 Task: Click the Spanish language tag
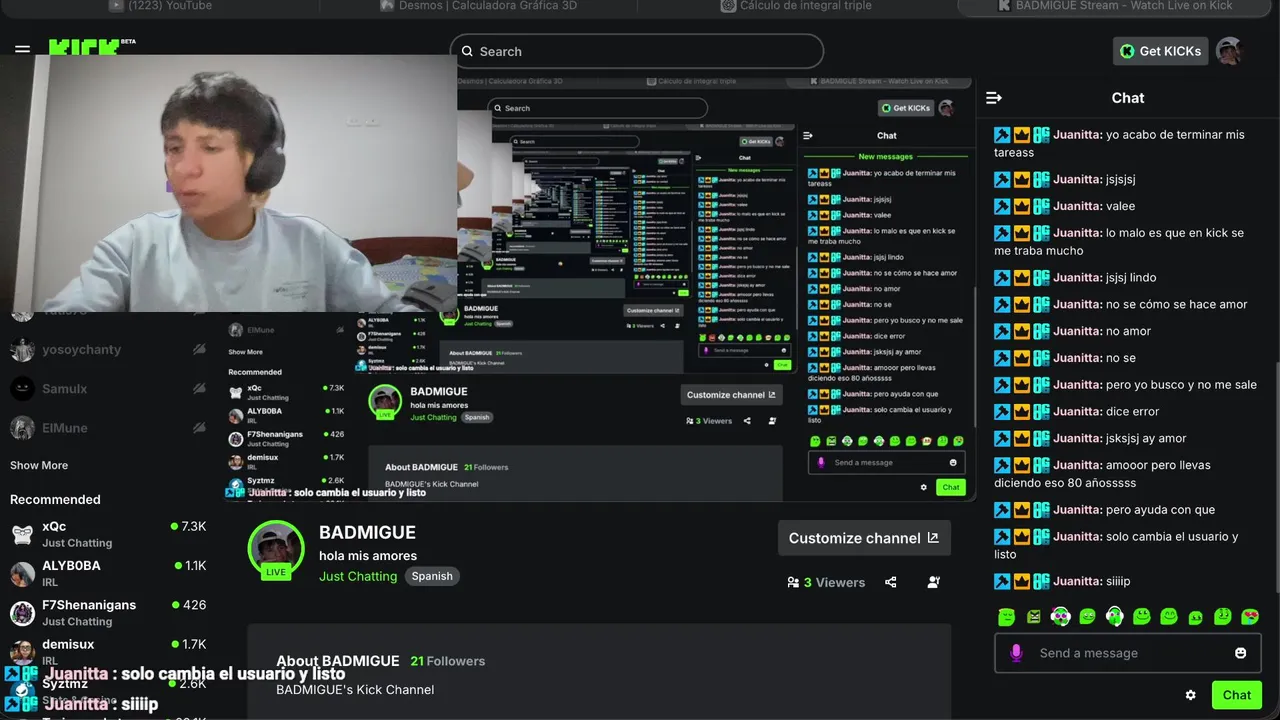pyautogui.click(x=432, y=576)
